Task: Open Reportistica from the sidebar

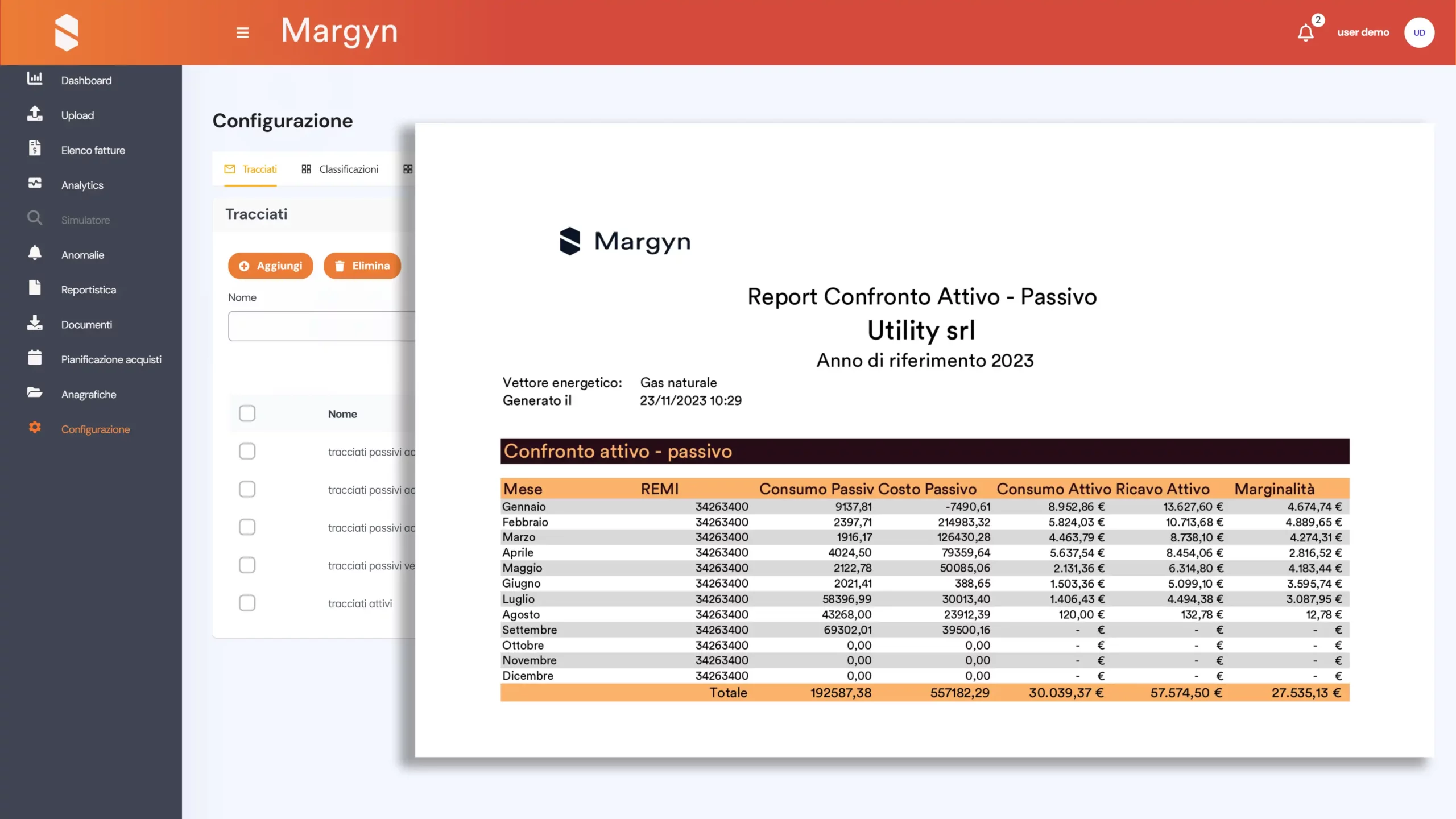Action: [88, 290]
